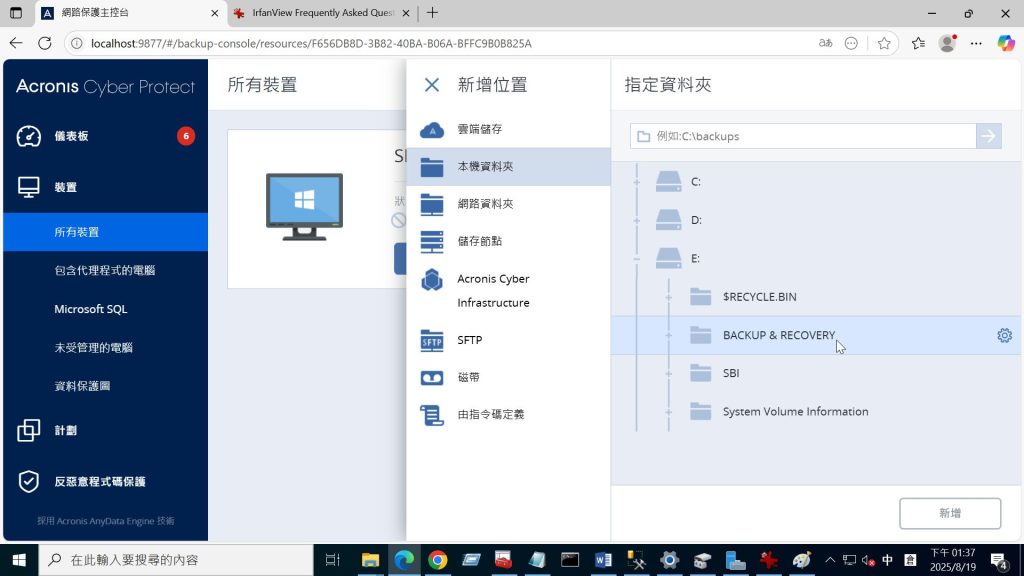
Task: Open the Dashboard section in sidebar
Action: pos(71,136)
